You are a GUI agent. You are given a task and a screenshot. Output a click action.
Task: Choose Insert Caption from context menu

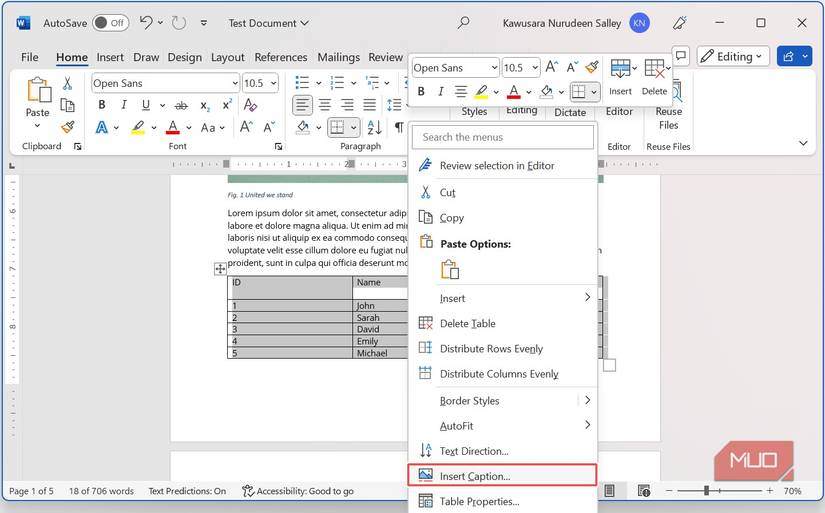pos(474,476)
